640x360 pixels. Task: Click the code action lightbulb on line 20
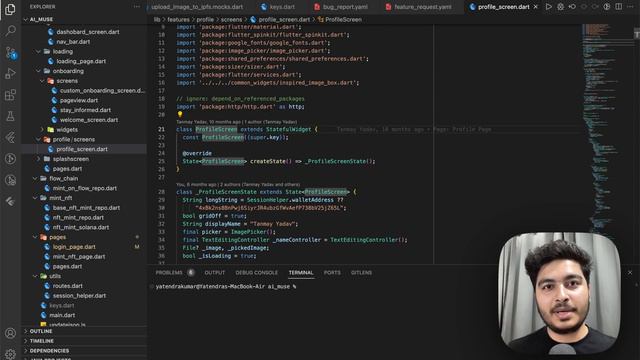[180, 115]
